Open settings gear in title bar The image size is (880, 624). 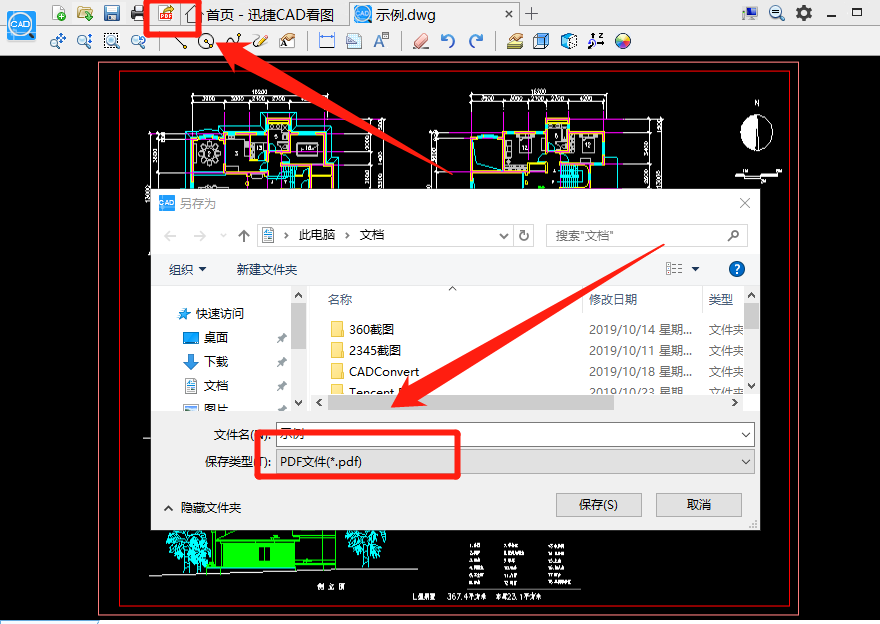[x=804, y=13]
